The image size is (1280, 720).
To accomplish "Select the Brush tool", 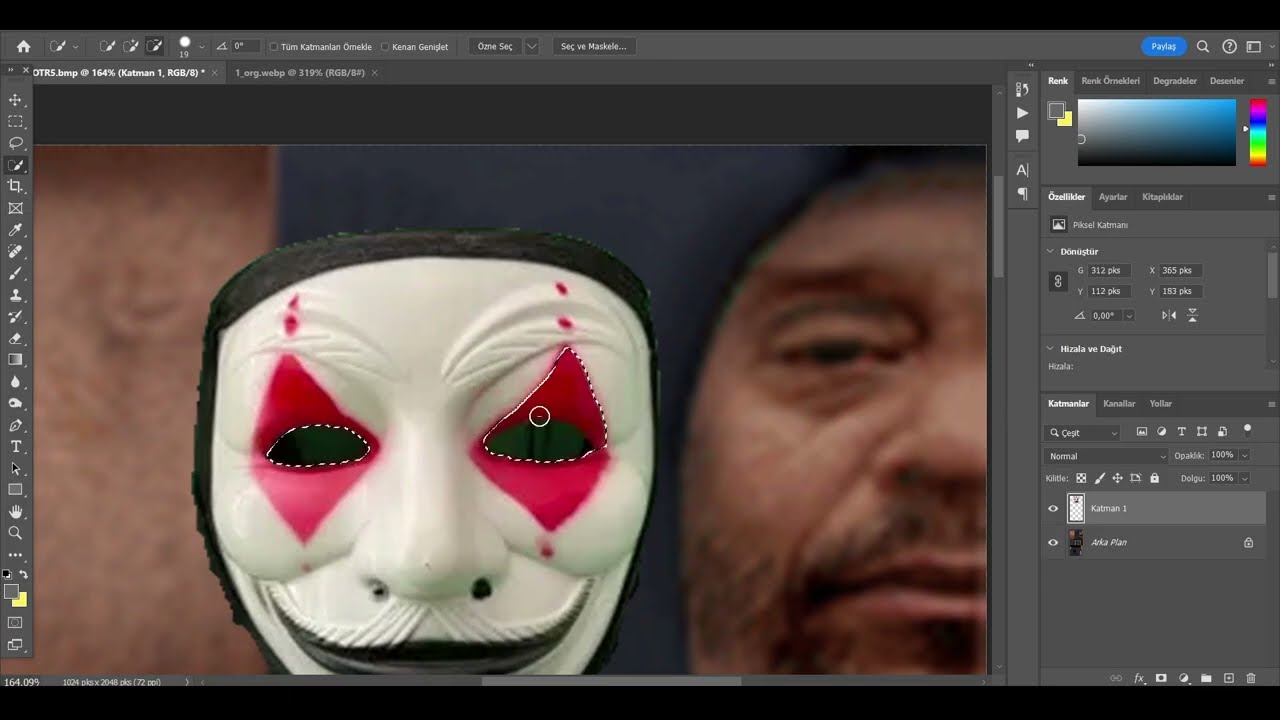I will 15,273.
